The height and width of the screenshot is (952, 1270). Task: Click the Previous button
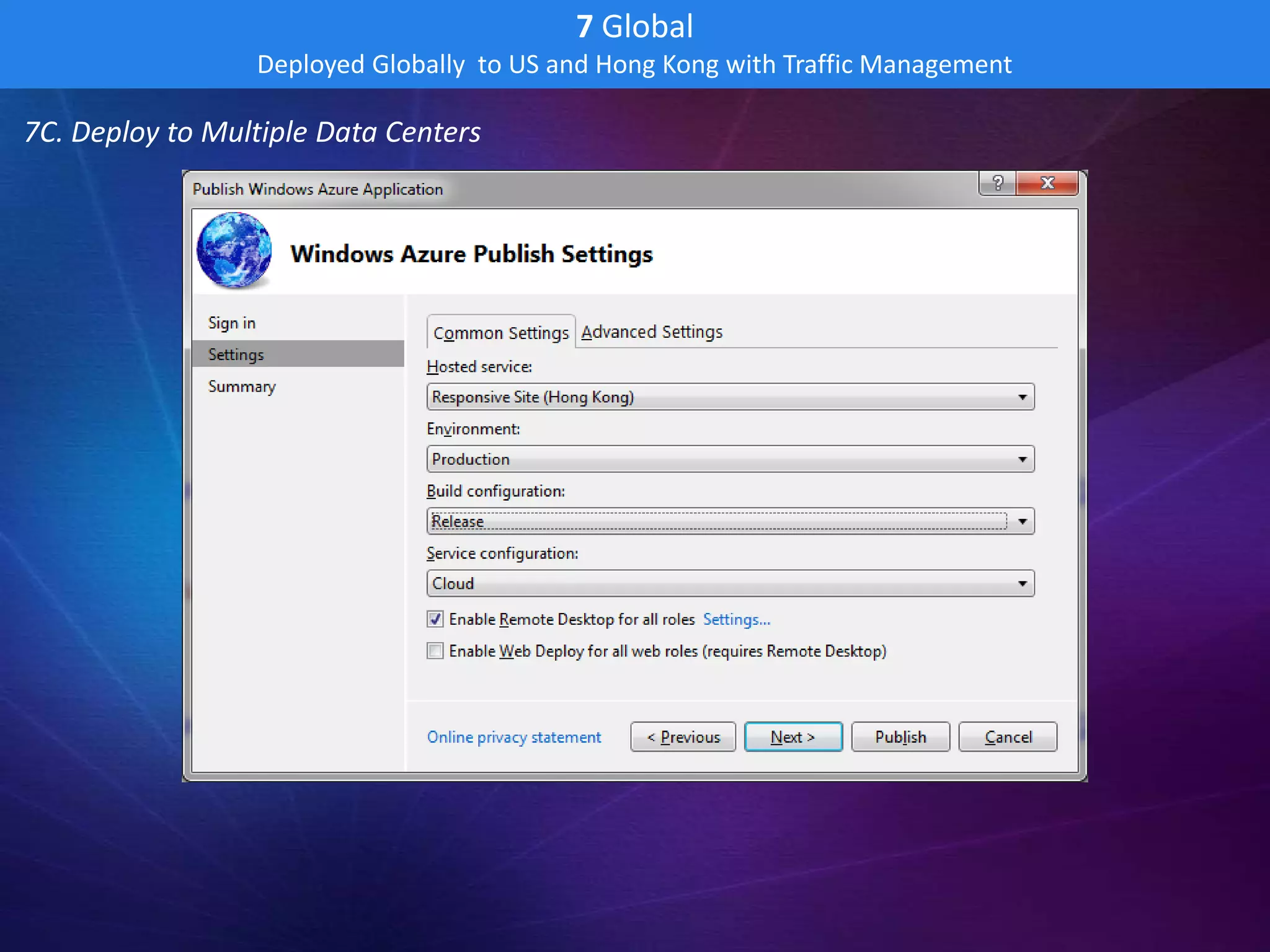pyautogui.click(x=683, y=737)
